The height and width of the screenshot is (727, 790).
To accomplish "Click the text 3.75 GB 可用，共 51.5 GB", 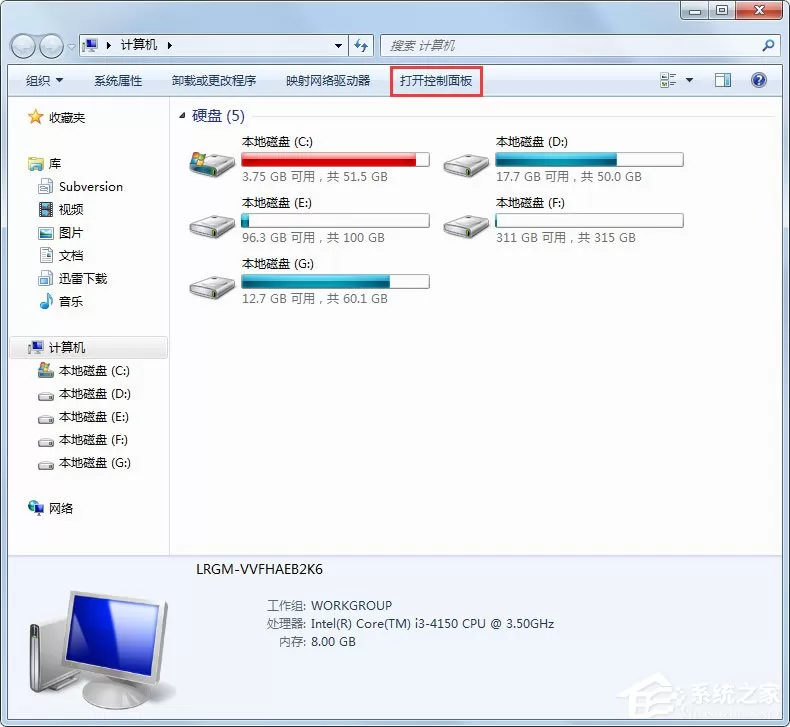I will 314,177.
